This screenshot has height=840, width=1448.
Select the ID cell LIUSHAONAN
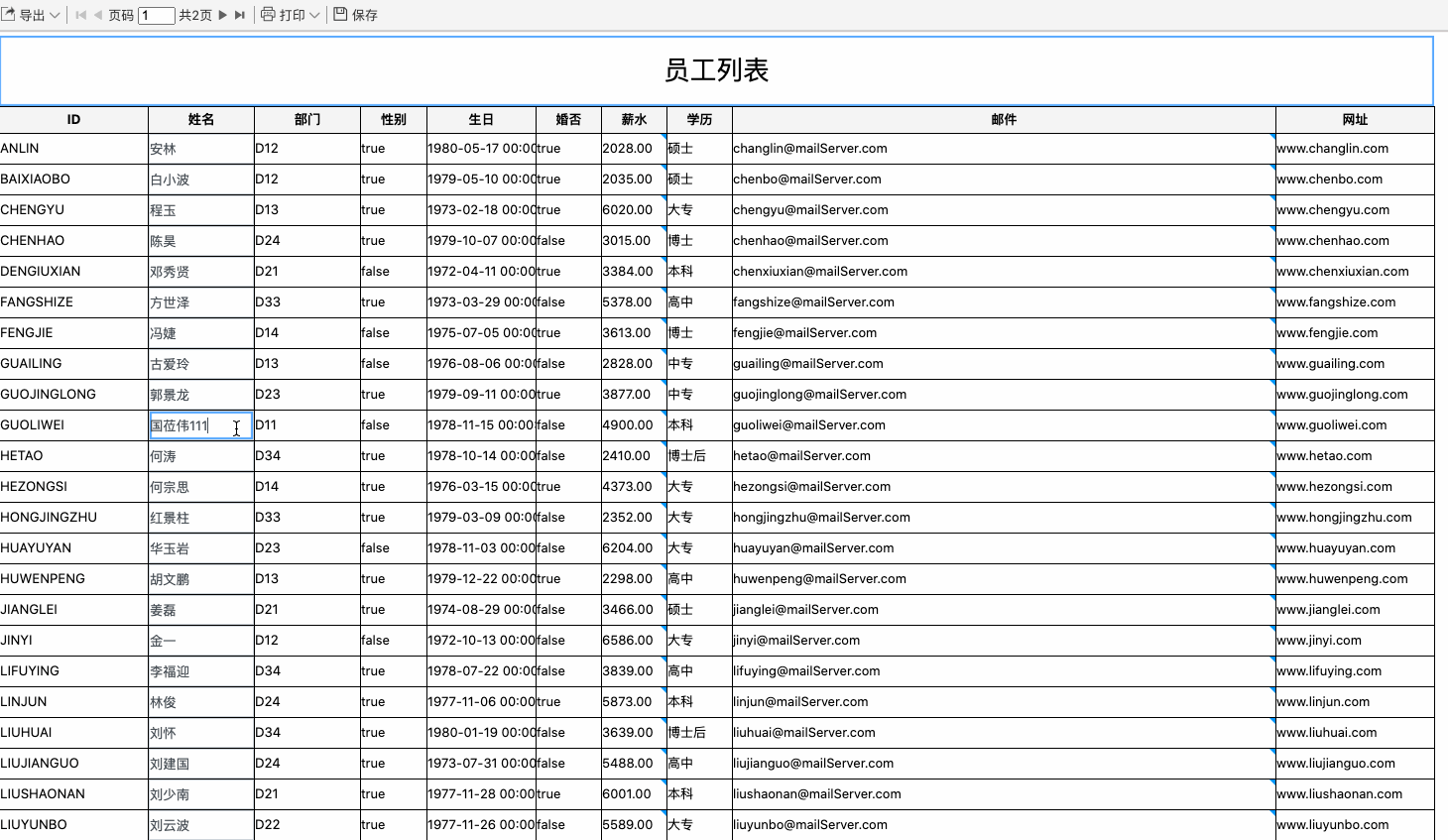pyautogui.click(x=73, y=793)
